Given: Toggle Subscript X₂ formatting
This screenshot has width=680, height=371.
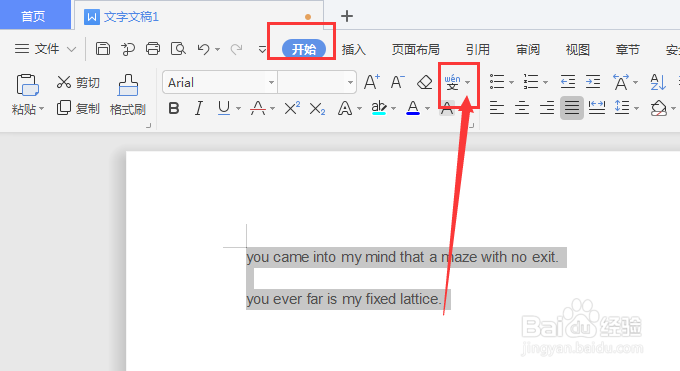Looking at the screenshot, I should (x=317, y=108).
